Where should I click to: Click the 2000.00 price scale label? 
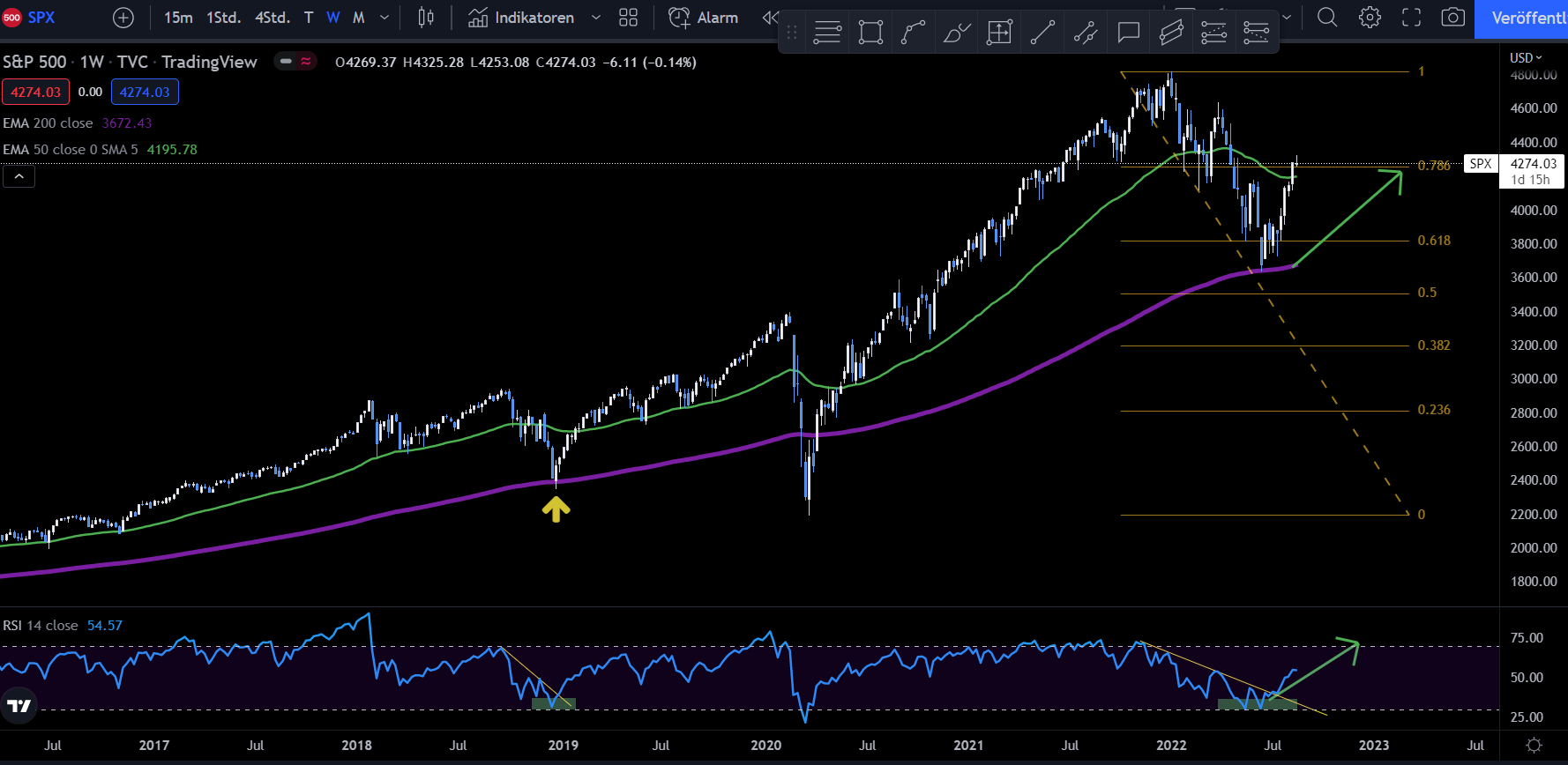[x=1534, y=548]
